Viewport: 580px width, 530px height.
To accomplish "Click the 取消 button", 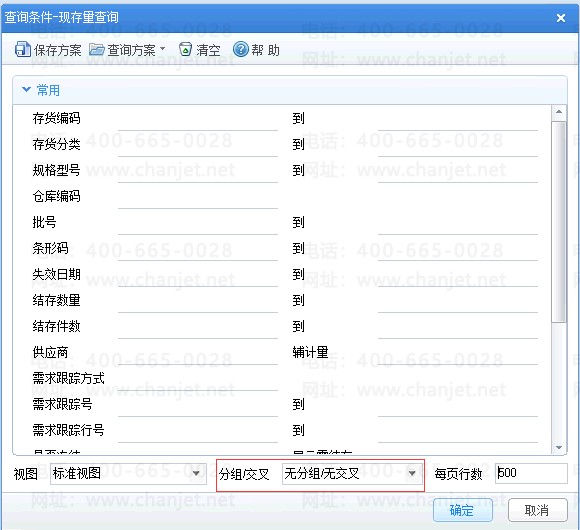I will (537, 510).
